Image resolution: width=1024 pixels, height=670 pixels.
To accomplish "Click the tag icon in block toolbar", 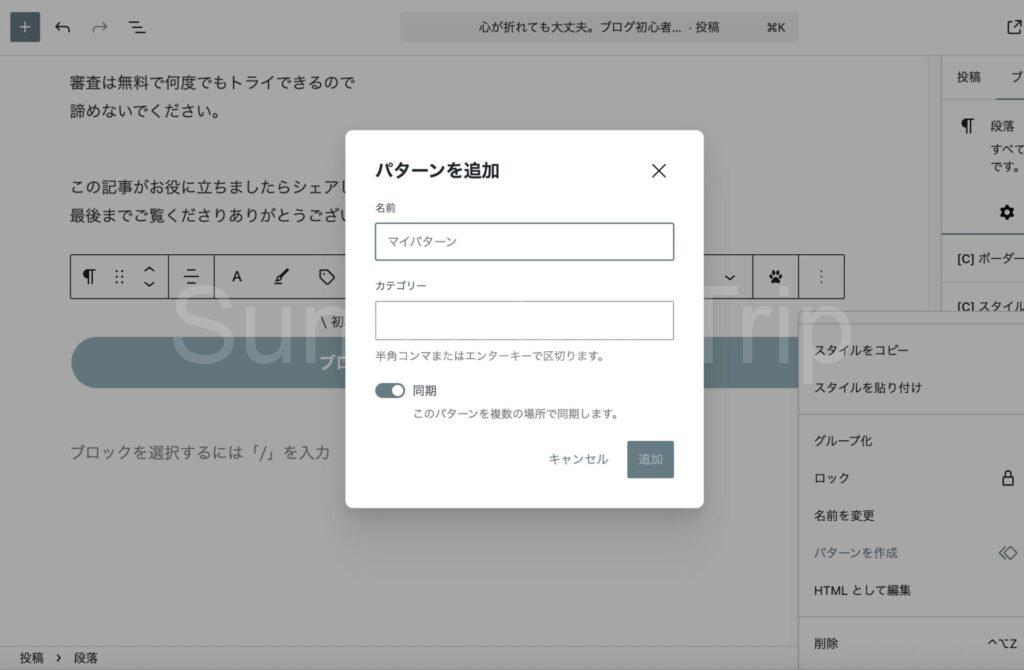I will tap(326, 277).
